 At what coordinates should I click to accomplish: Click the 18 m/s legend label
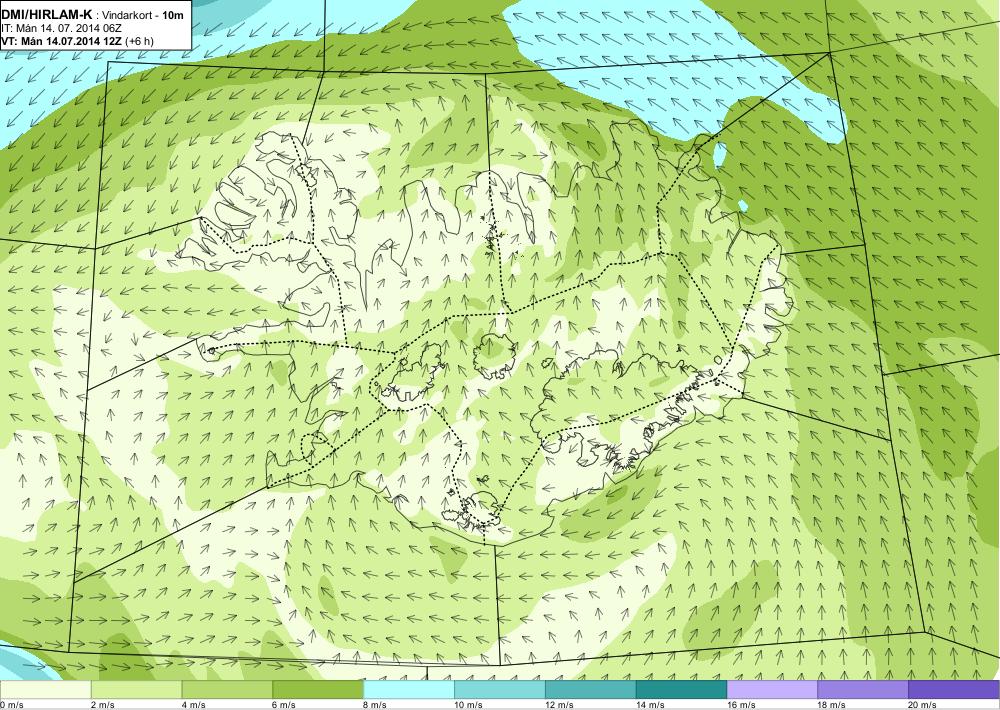tap(832, 705)
